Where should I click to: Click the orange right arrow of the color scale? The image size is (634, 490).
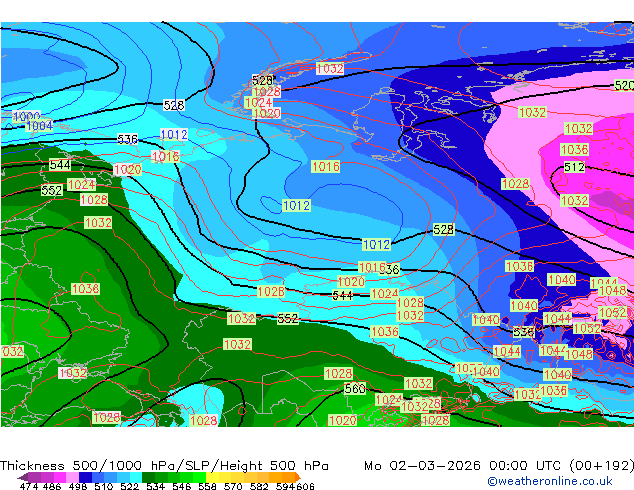[x=298, y=477]
